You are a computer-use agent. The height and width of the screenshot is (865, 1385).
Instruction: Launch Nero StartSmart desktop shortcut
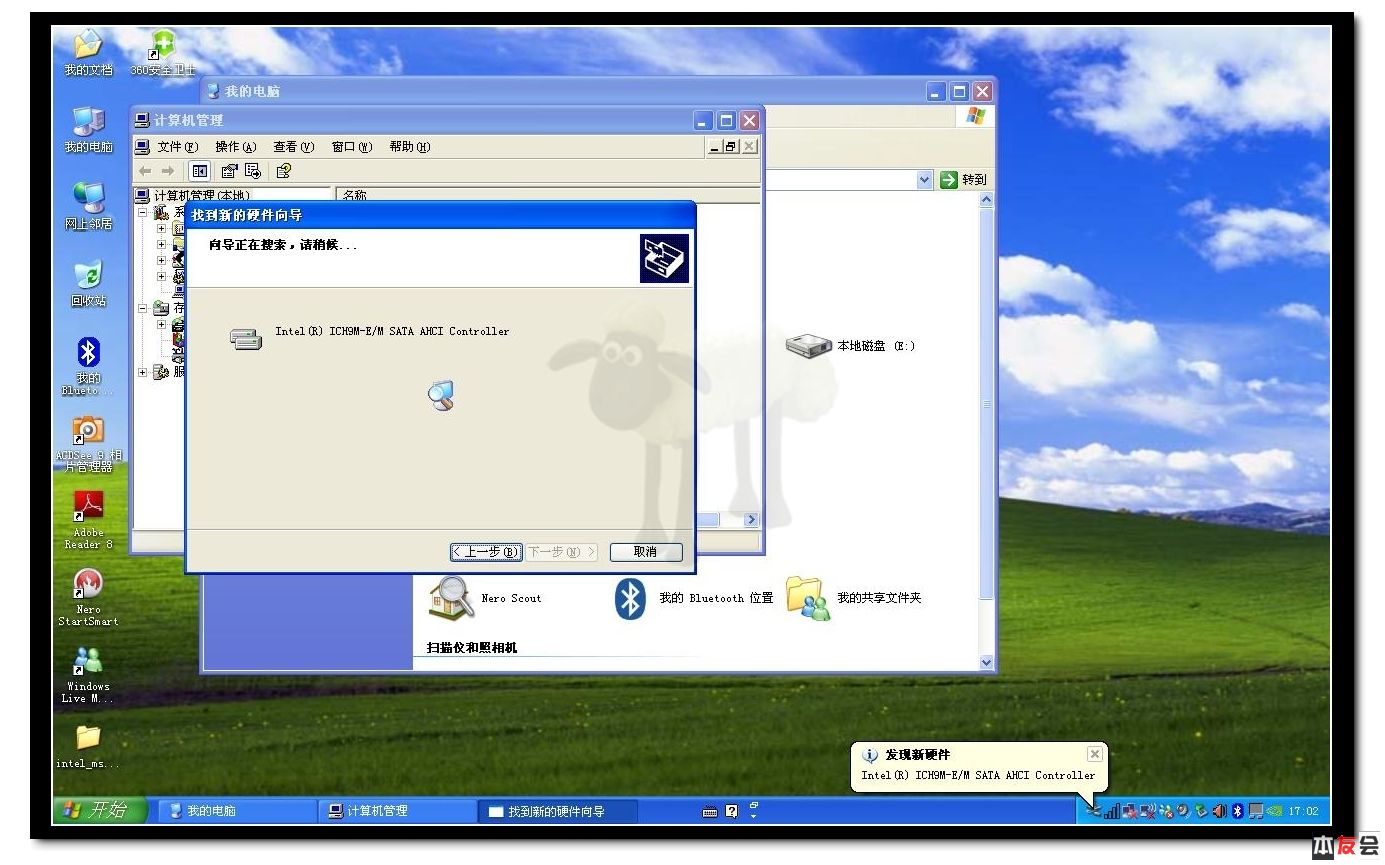(x=88, y=597)
